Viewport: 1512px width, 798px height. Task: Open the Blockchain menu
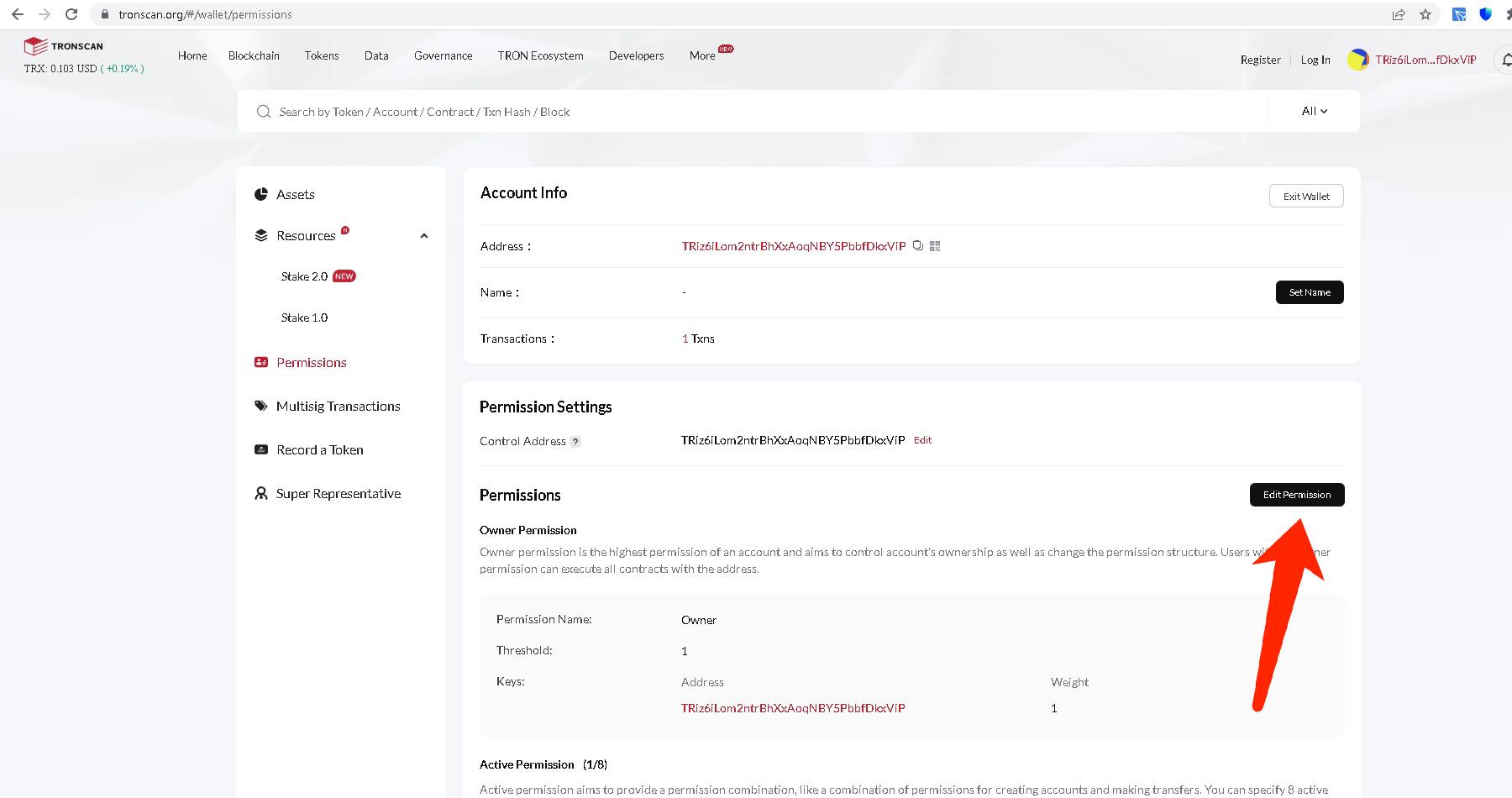(x=254, y=55)
